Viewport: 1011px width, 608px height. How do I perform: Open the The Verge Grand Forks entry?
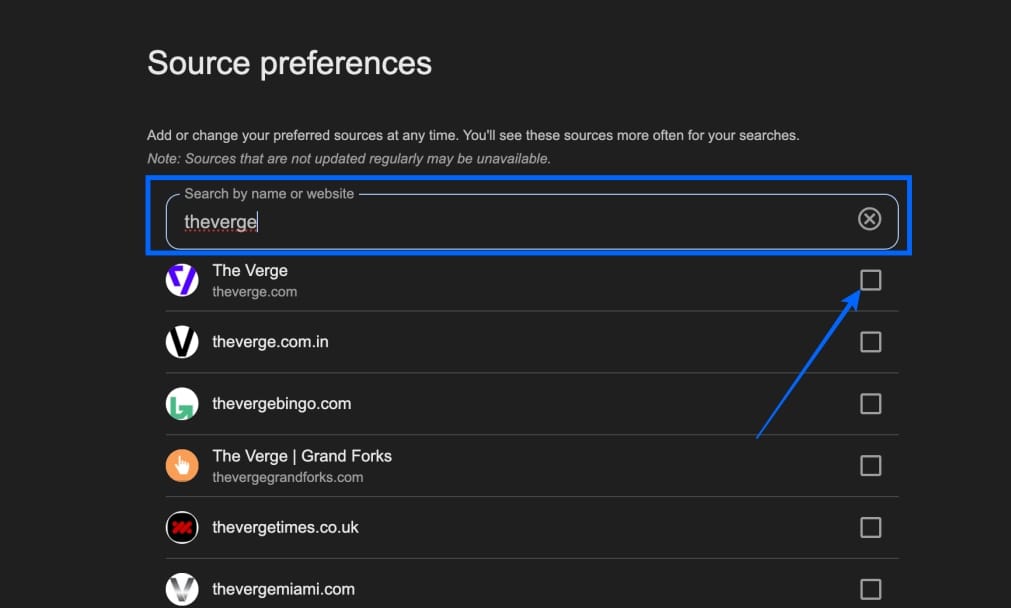point(301,455)
